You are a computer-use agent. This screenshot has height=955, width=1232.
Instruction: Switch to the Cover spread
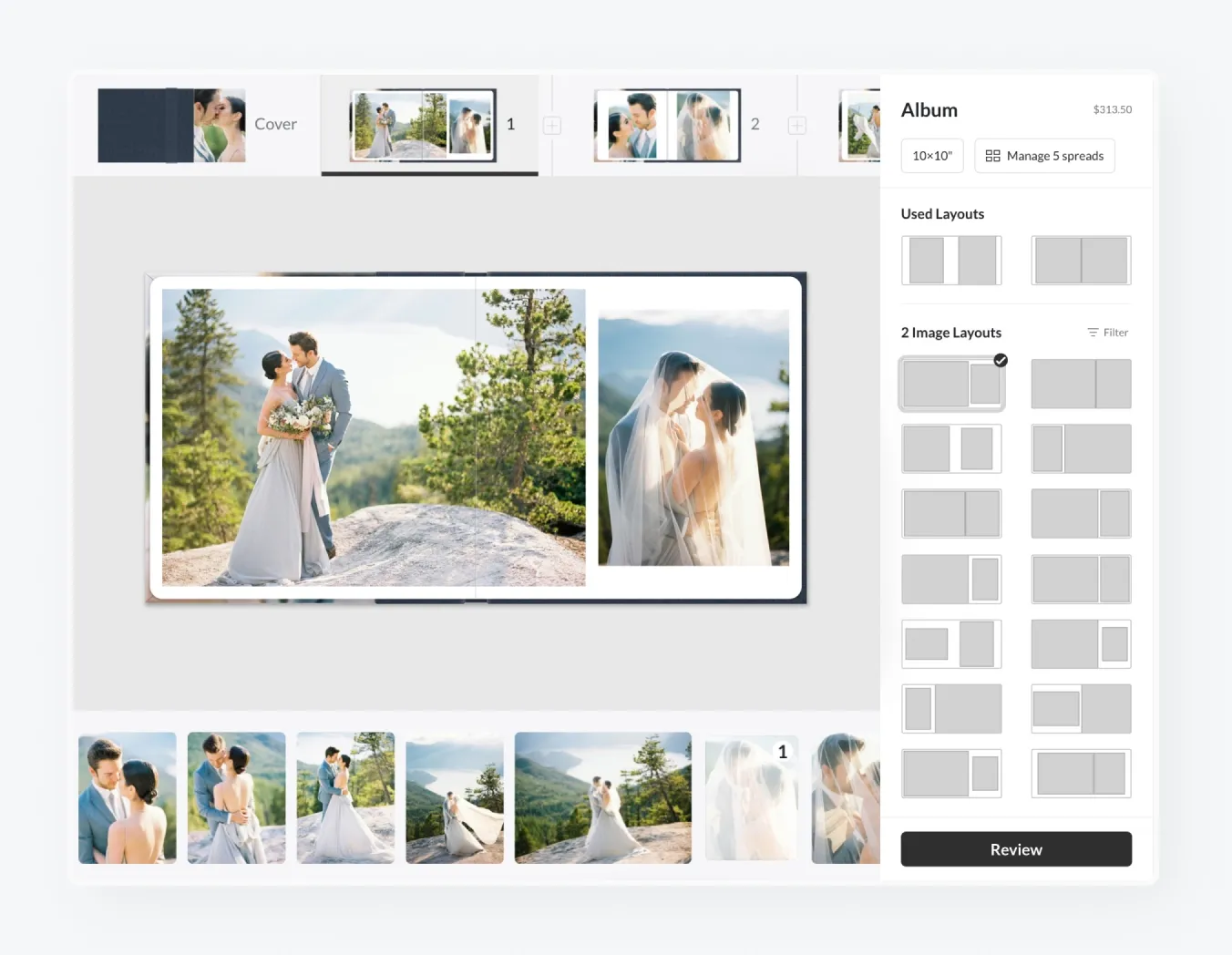coord(169,125)
